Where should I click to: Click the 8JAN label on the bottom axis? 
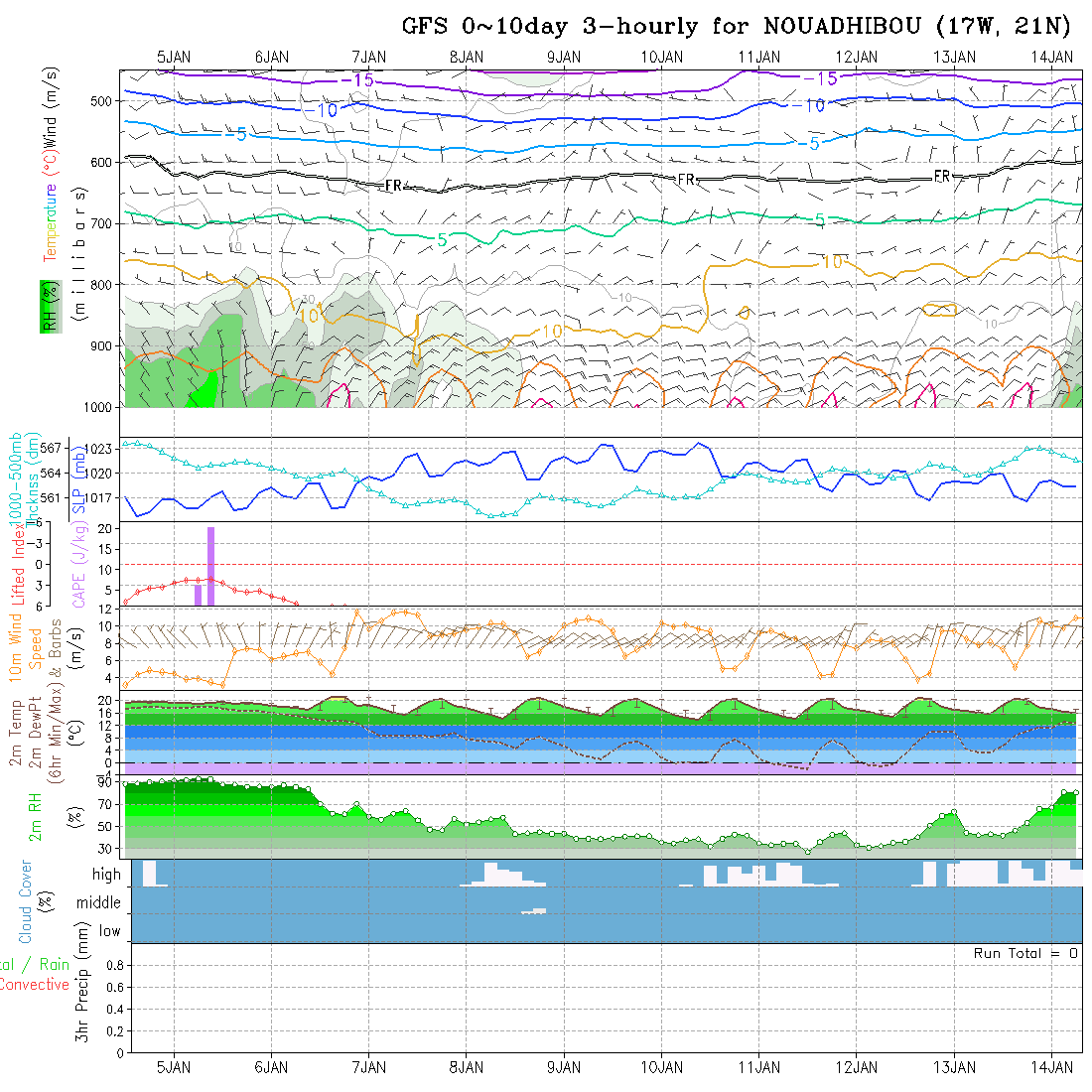(466, 1067)
